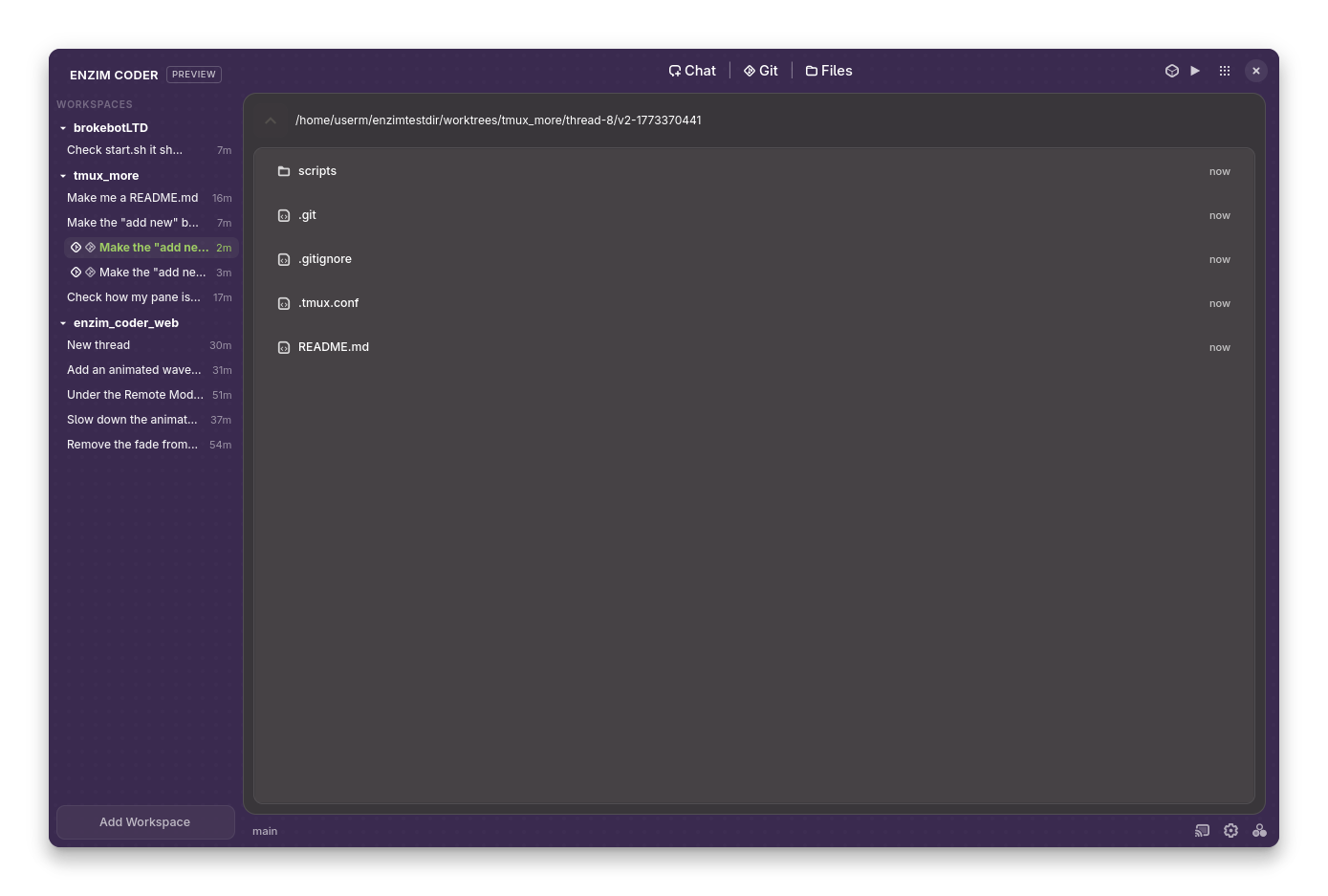
Task: Open the README.md file entry
Action: (333, 346)
